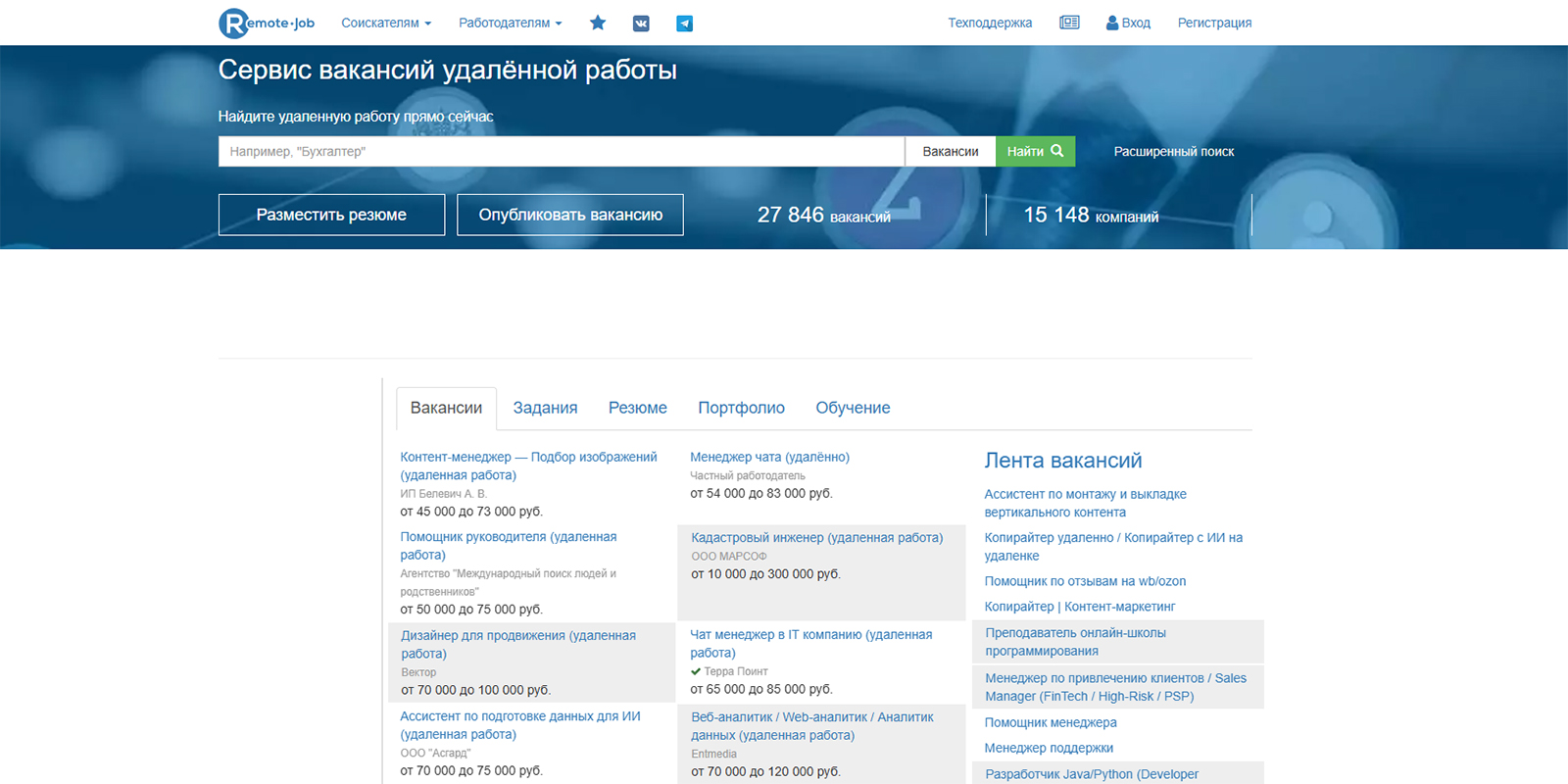This screenshot has width=1568, height=784.
Task: Open Расширенный поиск advanced search
Action: tap(1174, 151)
